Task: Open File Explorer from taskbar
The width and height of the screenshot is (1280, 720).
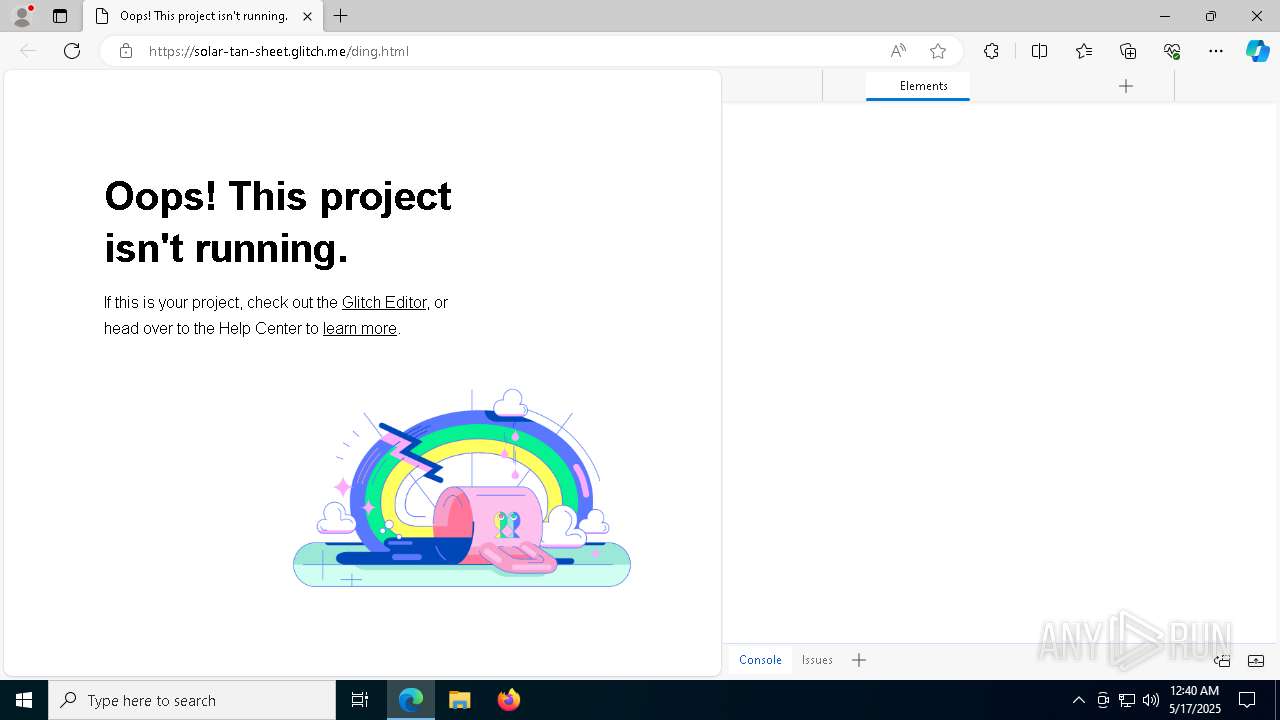Action: pos(460,700)
